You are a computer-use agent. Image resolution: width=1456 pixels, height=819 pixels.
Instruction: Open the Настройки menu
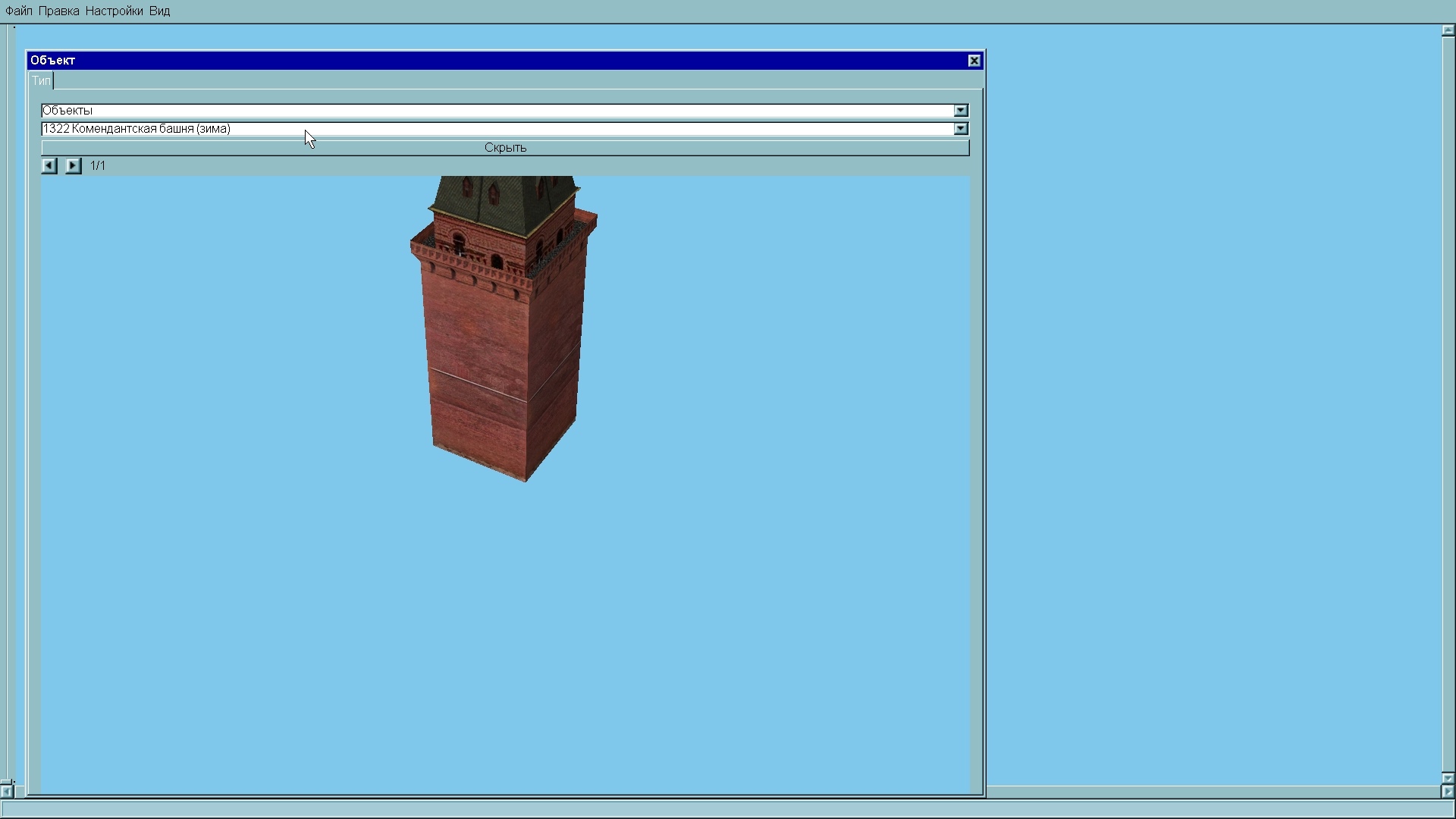(x=114, y=11)
